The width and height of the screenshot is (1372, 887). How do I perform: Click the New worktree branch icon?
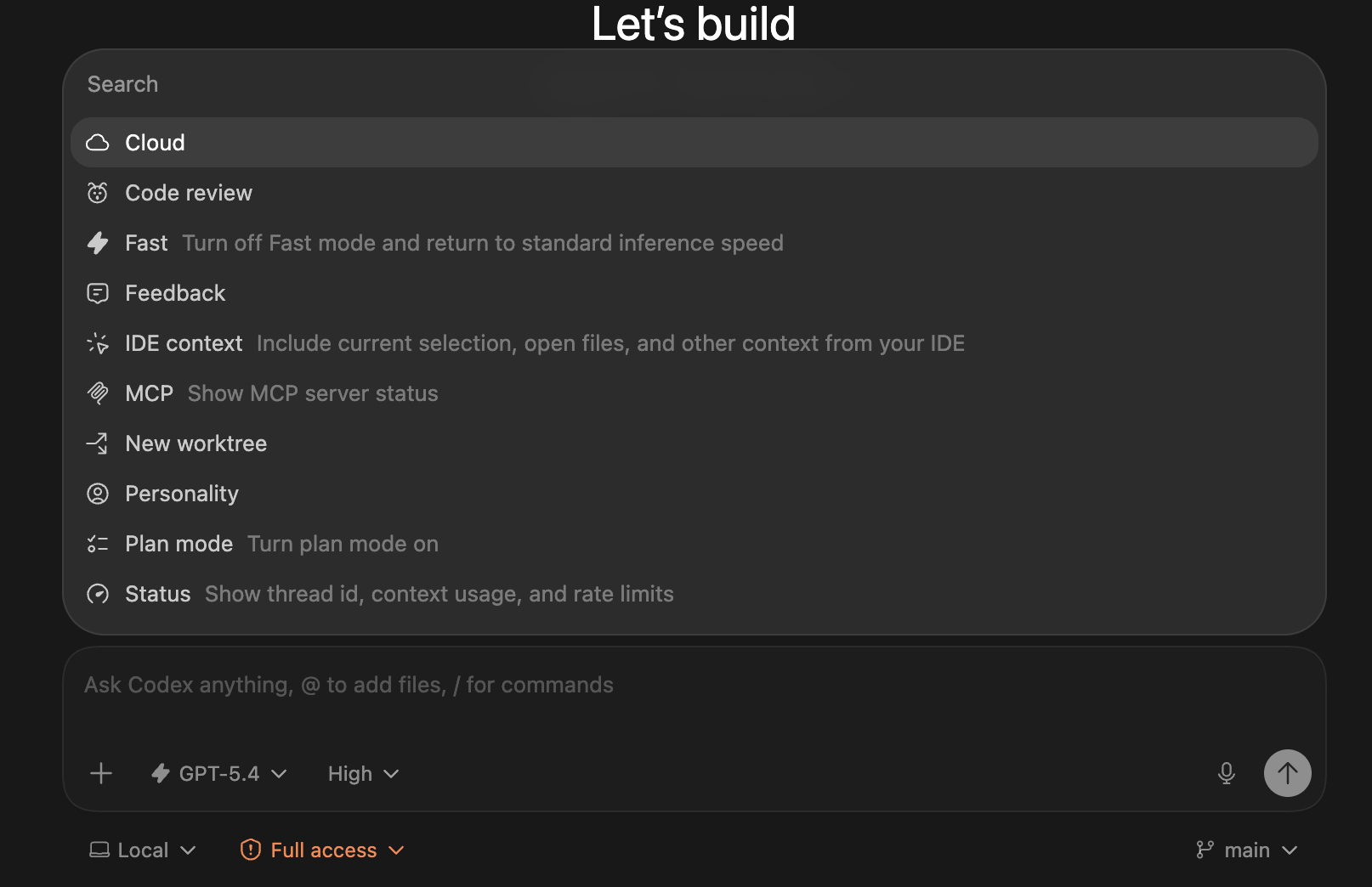tap(98, 443)
